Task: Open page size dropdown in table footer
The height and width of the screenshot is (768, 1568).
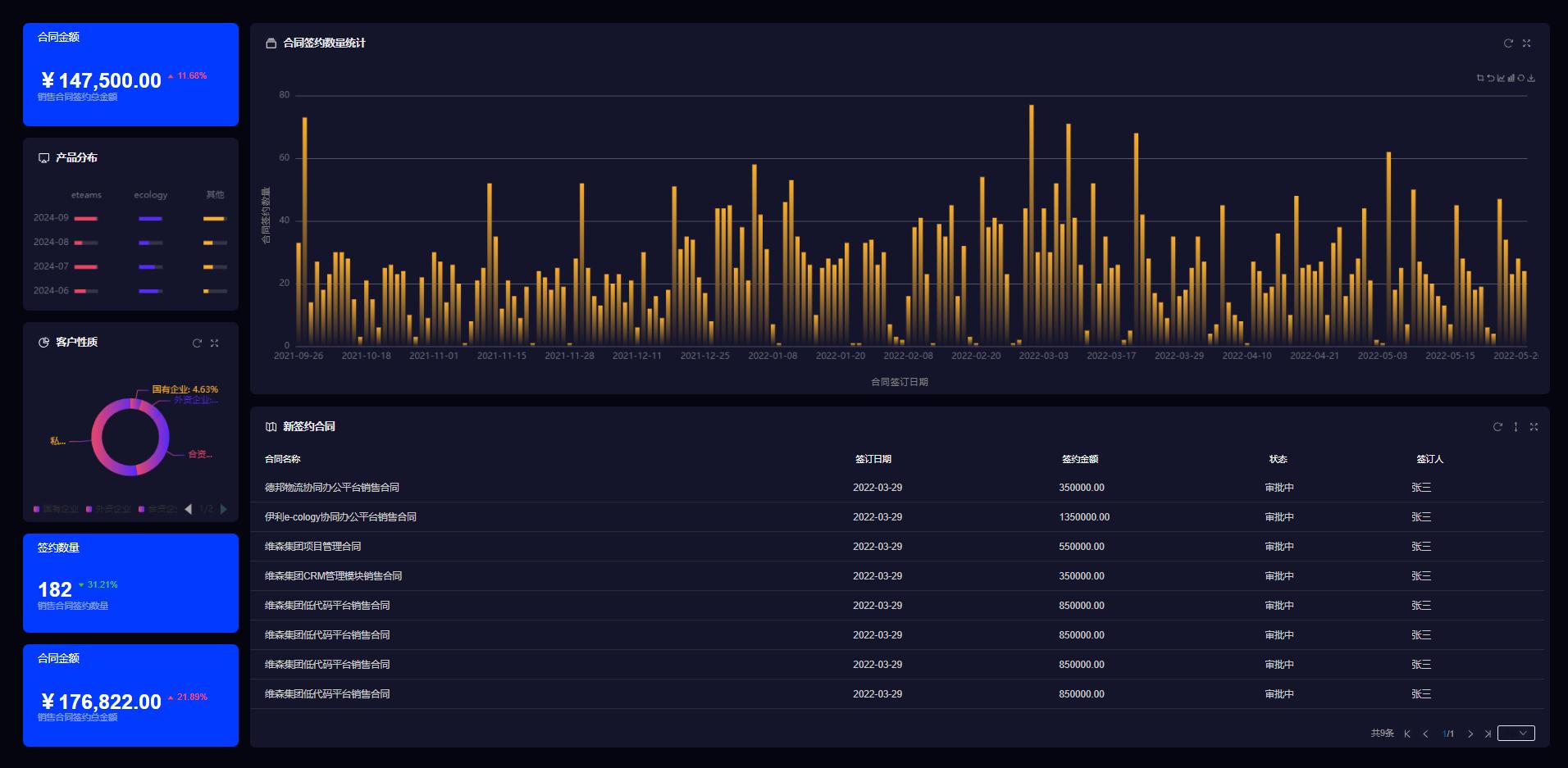Action: [x=1516, y=734]
